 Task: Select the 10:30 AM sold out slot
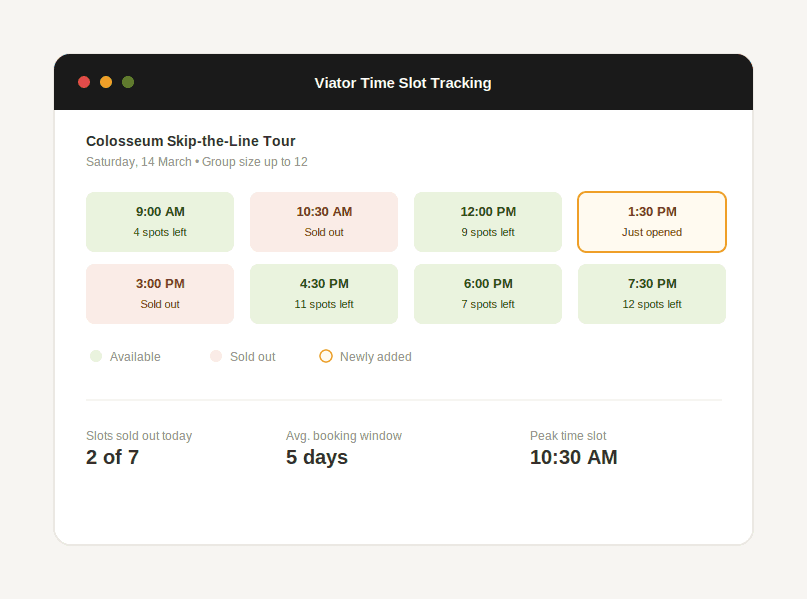pos(324,222)
